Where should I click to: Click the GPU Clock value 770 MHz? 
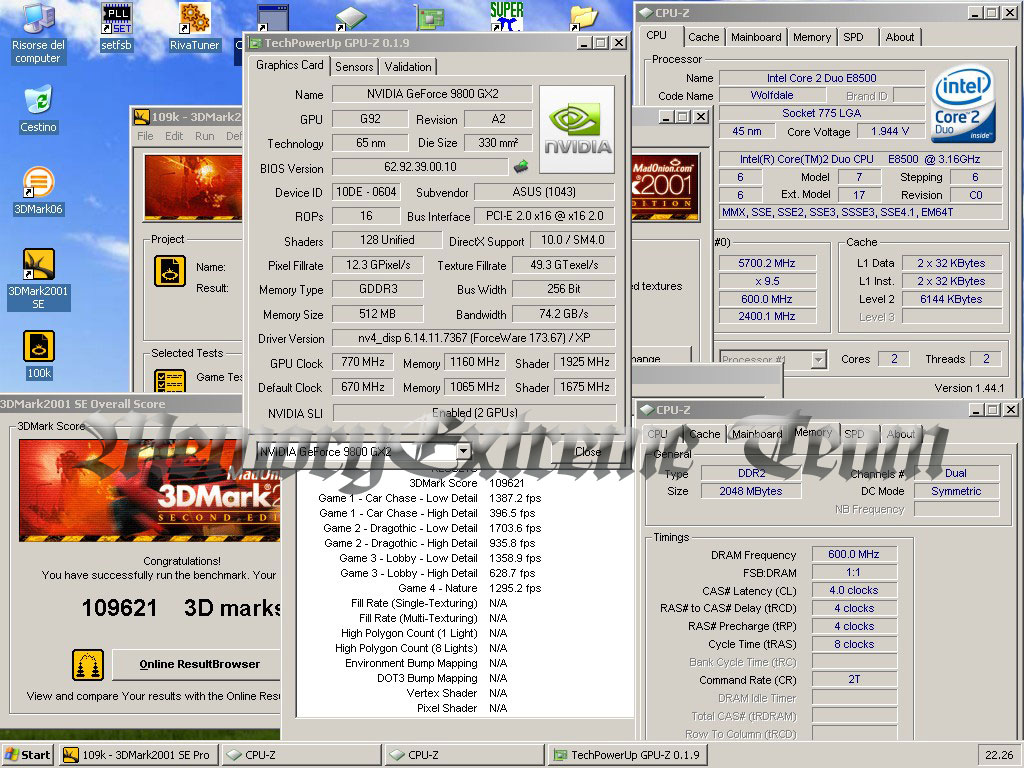point(363,362)
